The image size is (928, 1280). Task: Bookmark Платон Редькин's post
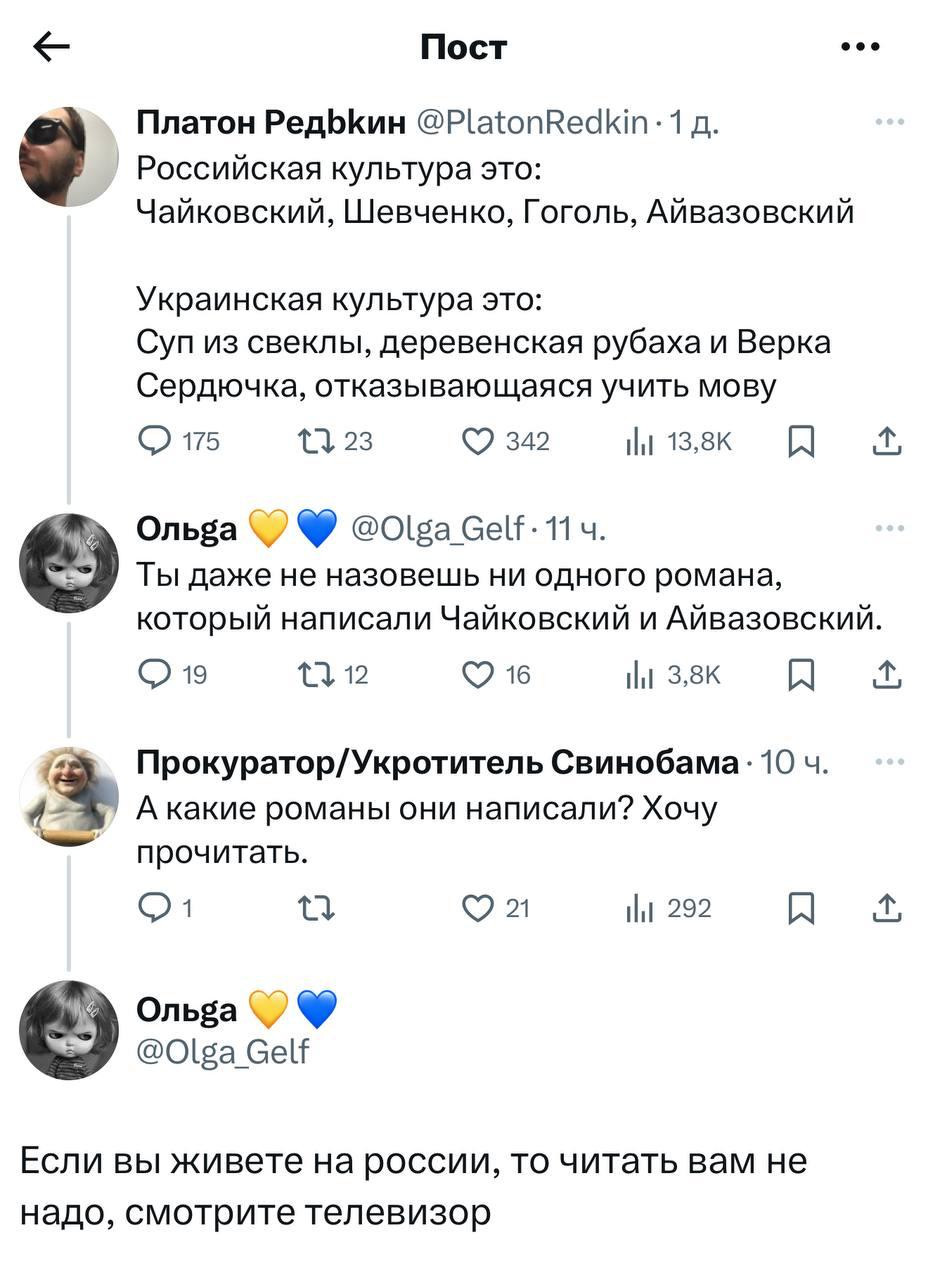[x=799, y=441]
